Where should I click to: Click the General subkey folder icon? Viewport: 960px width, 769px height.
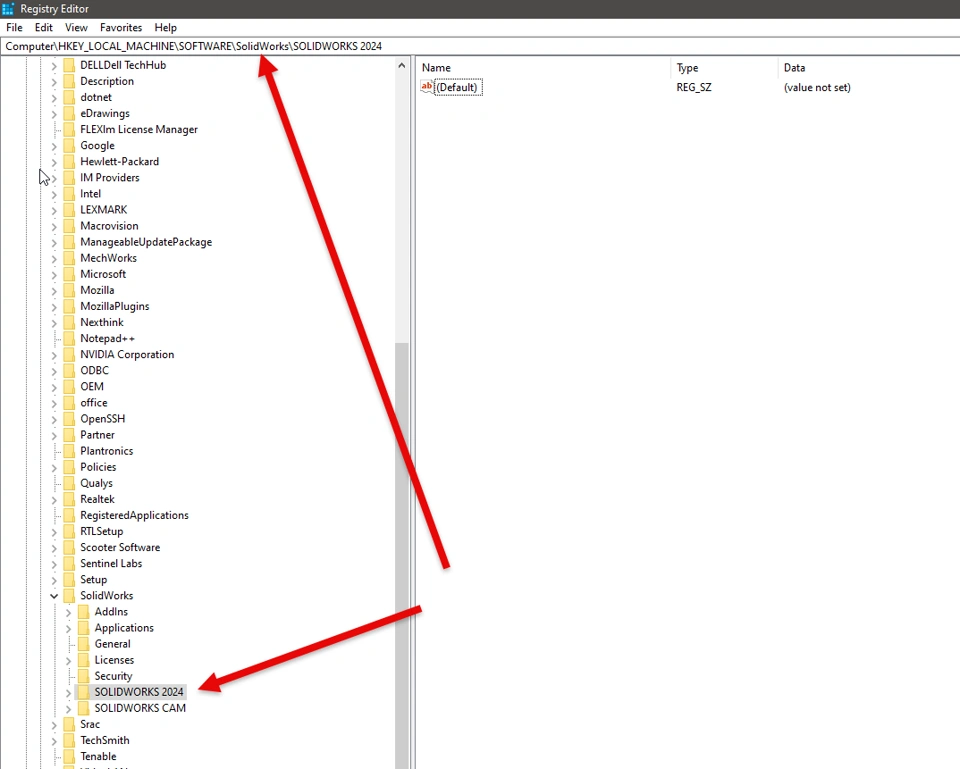(x=83, y=643)
